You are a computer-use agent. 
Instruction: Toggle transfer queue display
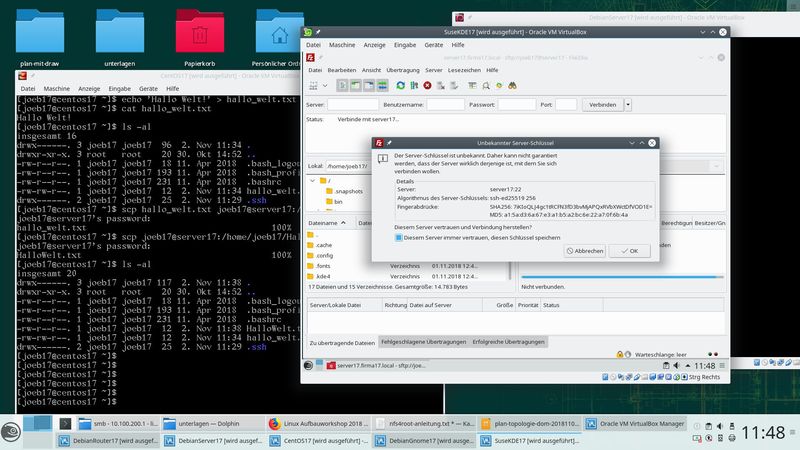click(382, 86)
